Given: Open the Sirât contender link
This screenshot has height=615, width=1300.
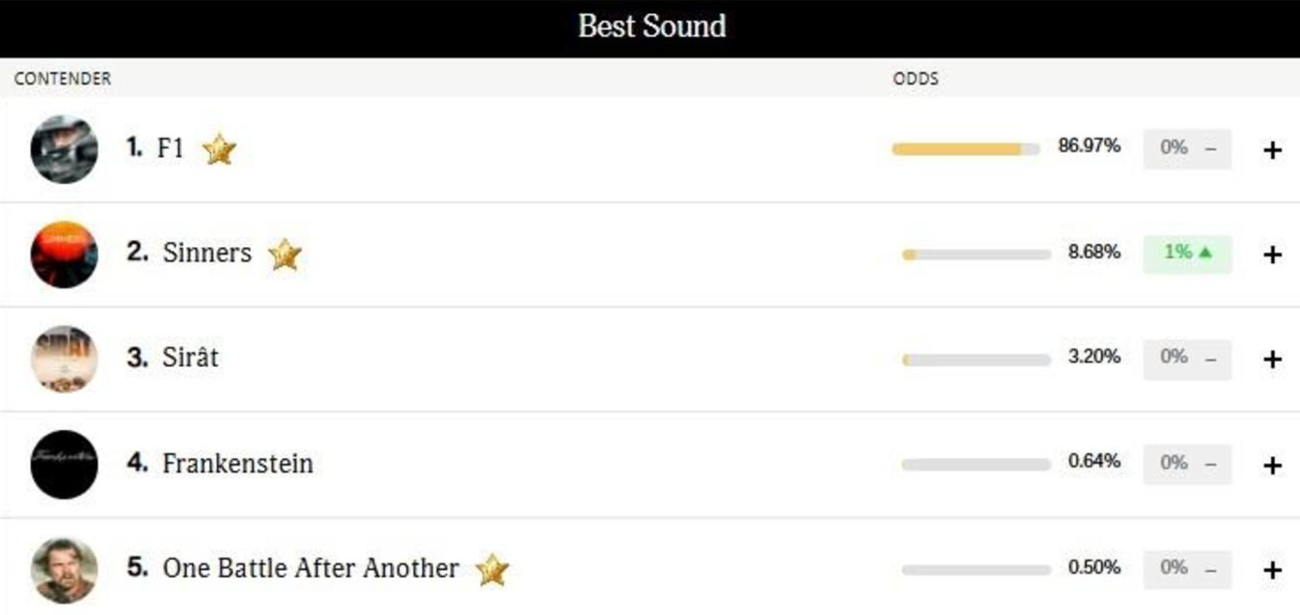Looking at the screenshot, I should tap(190, 358).
